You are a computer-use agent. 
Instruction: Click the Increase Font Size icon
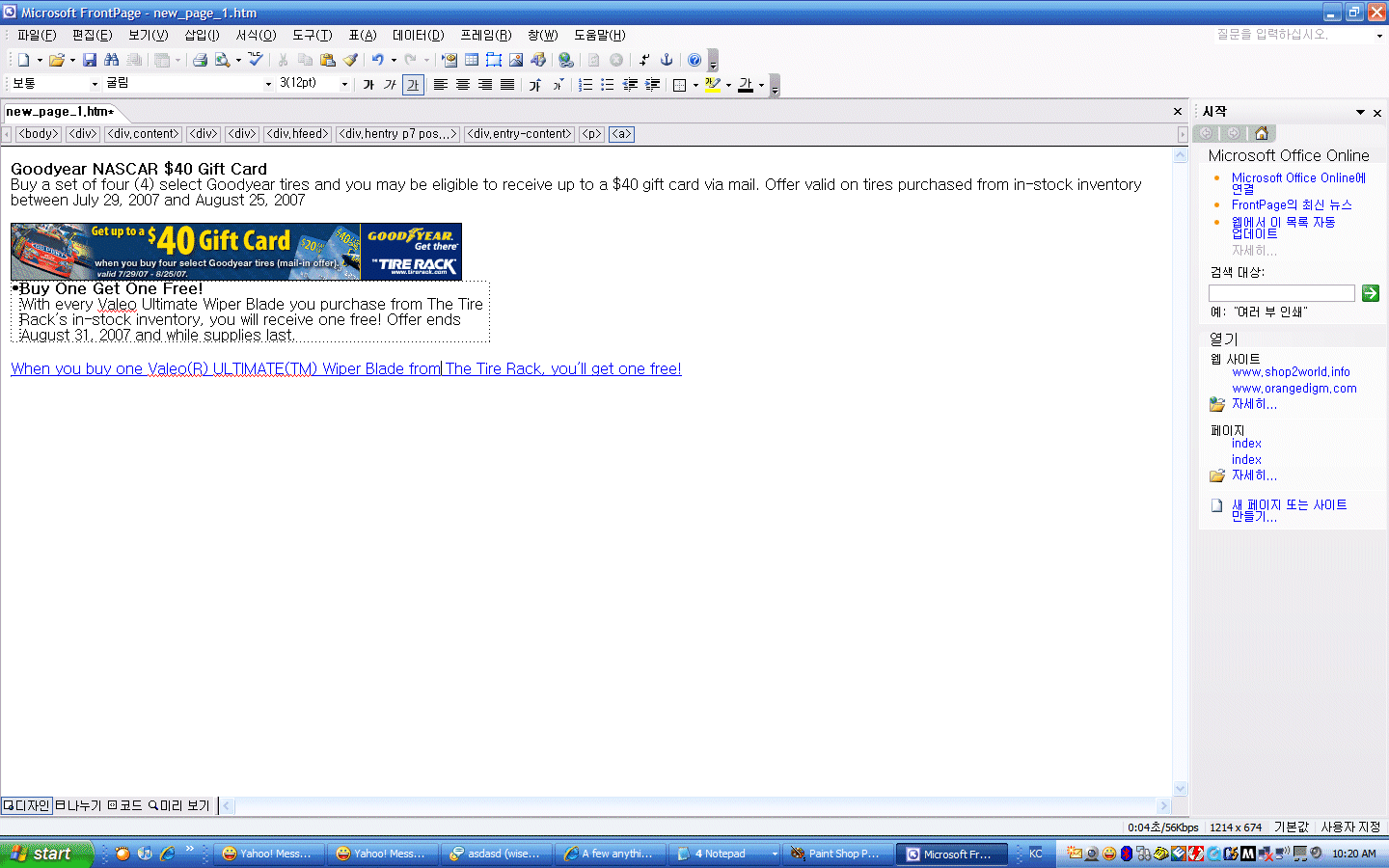[x=535, y=85]
